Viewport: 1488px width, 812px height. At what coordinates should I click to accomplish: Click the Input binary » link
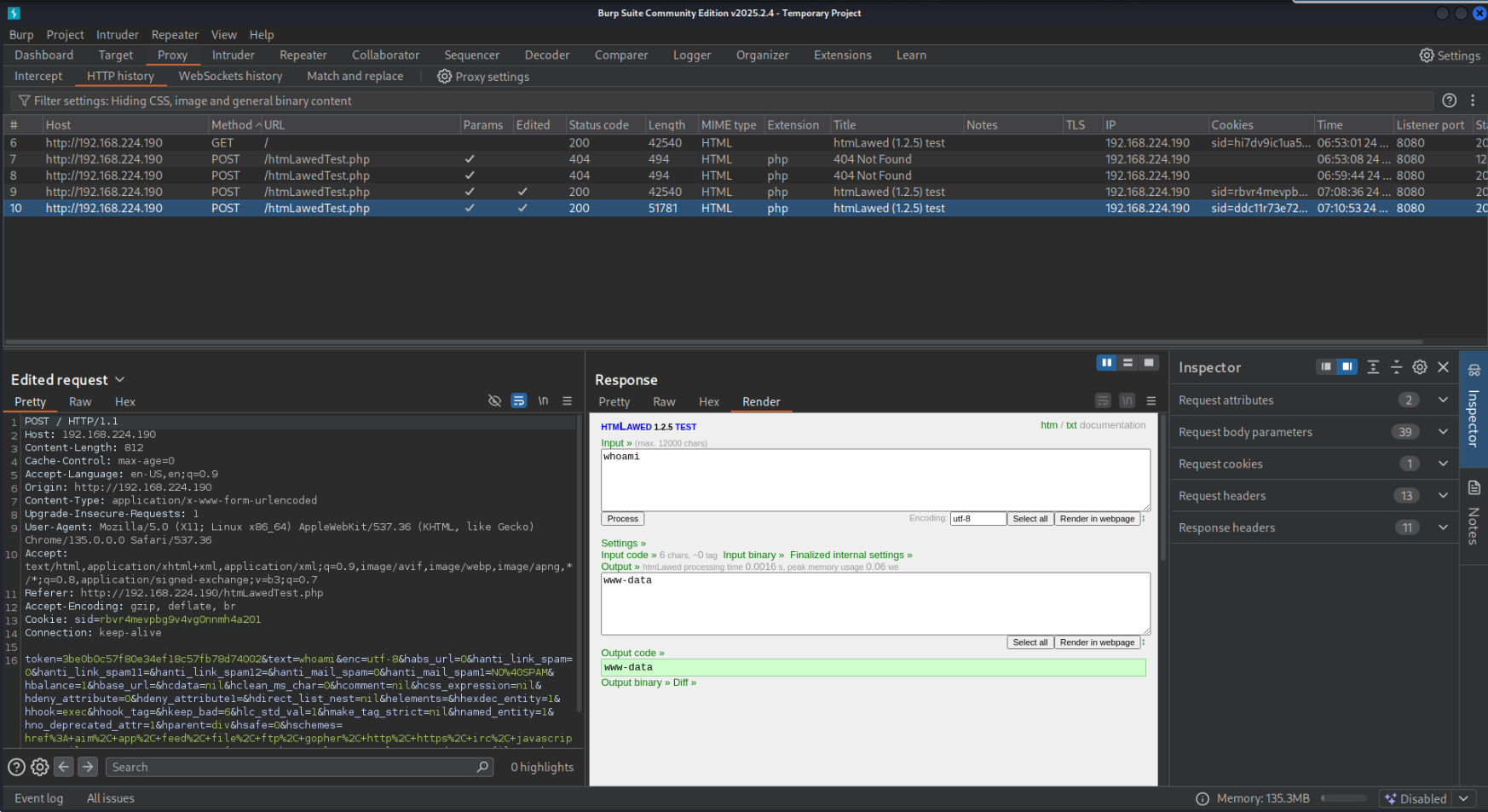click(x=753, y=555)
